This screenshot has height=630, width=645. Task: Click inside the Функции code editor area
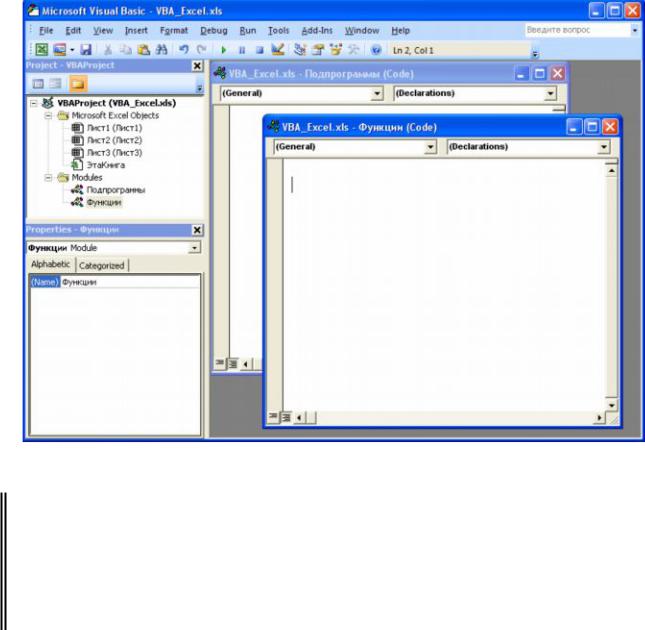[444, 286]
